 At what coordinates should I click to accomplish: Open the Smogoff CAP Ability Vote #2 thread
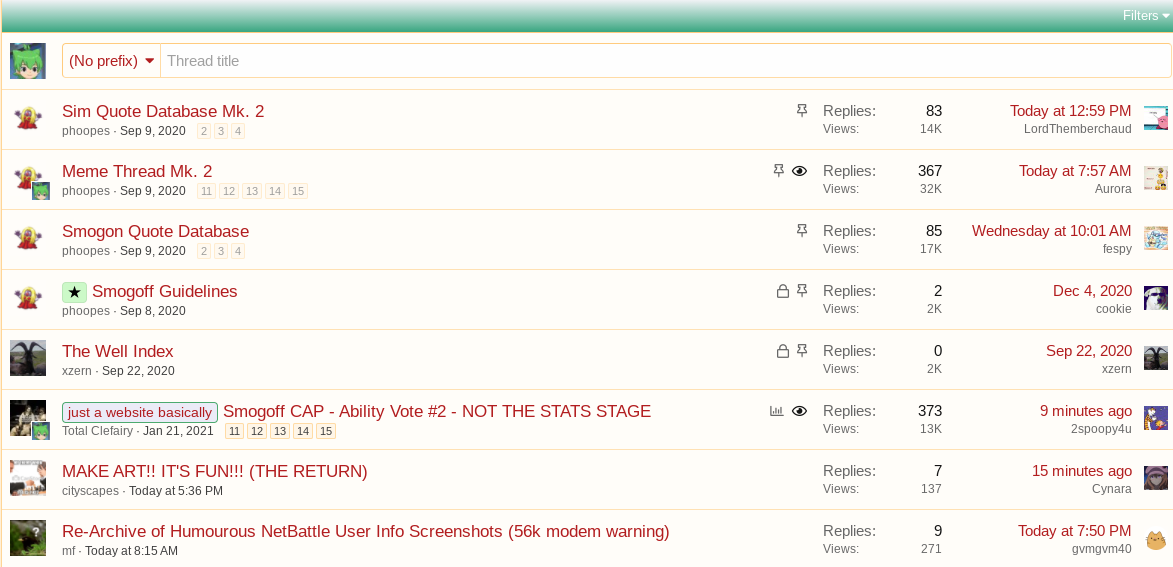click(x=437, y=411)
